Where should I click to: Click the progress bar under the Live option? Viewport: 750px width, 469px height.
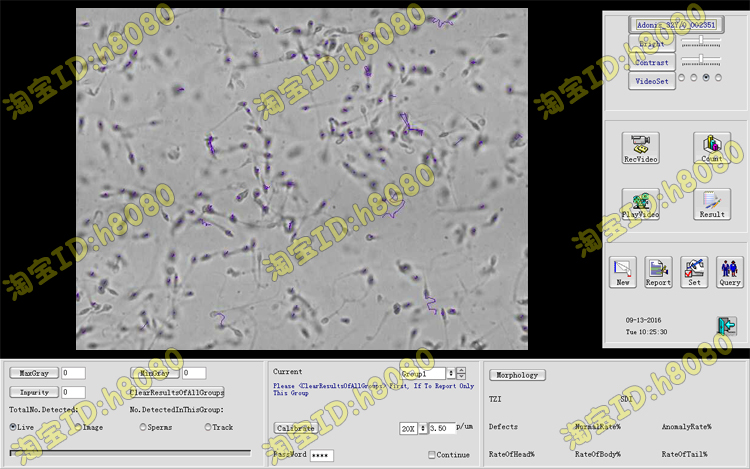click(x=130, y=452)
